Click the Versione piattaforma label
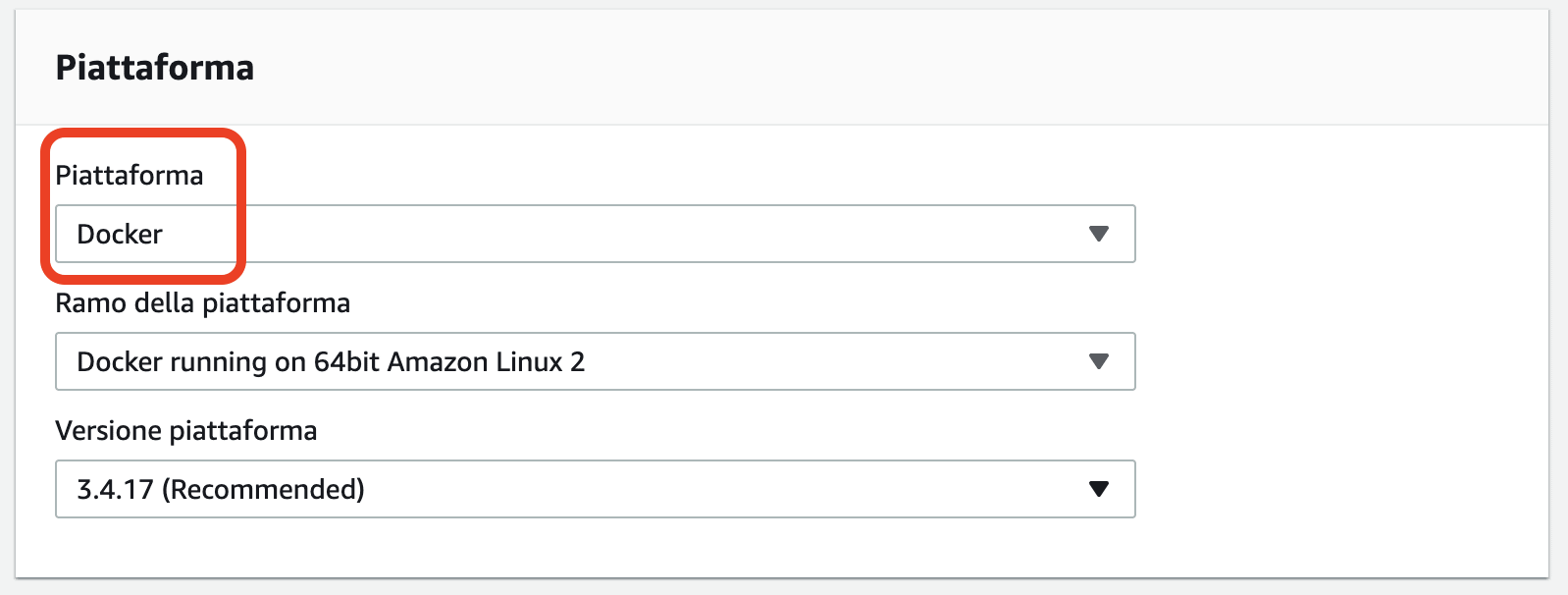The height and width of the screenshot is (595, 1568). click(x=186, y=430)
